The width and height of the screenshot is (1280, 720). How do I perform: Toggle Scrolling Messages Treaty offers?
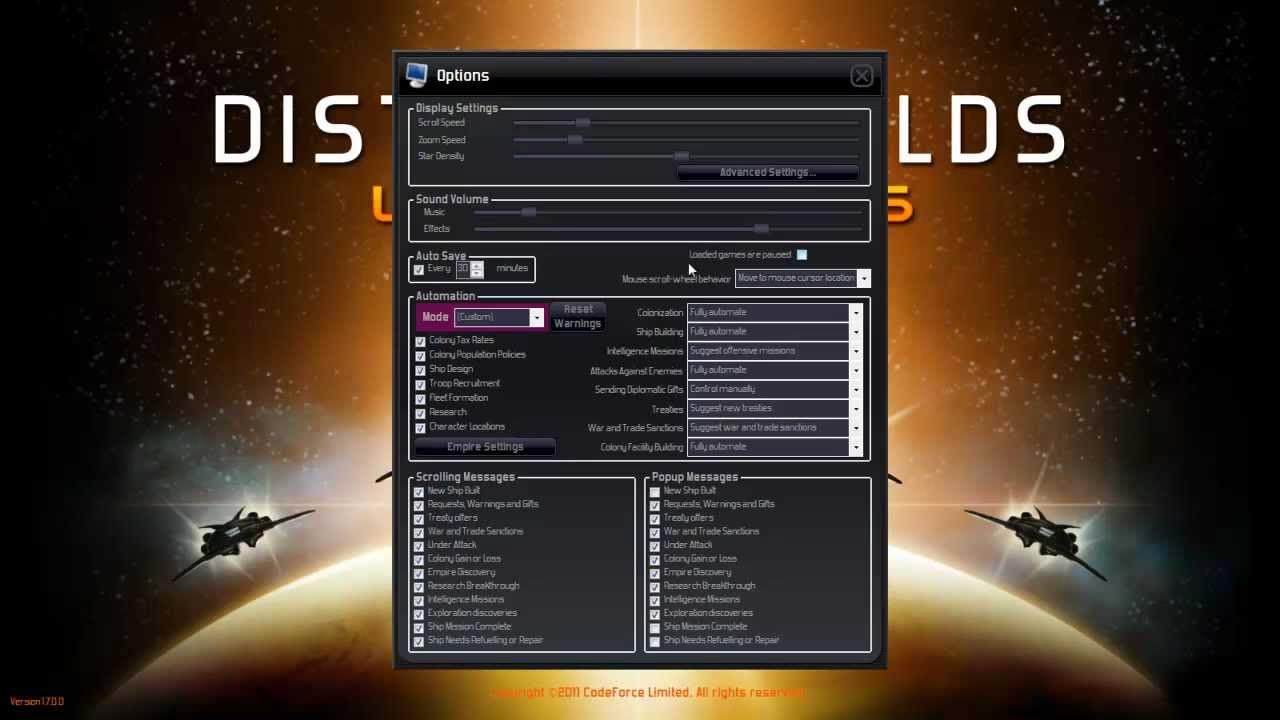419,519
